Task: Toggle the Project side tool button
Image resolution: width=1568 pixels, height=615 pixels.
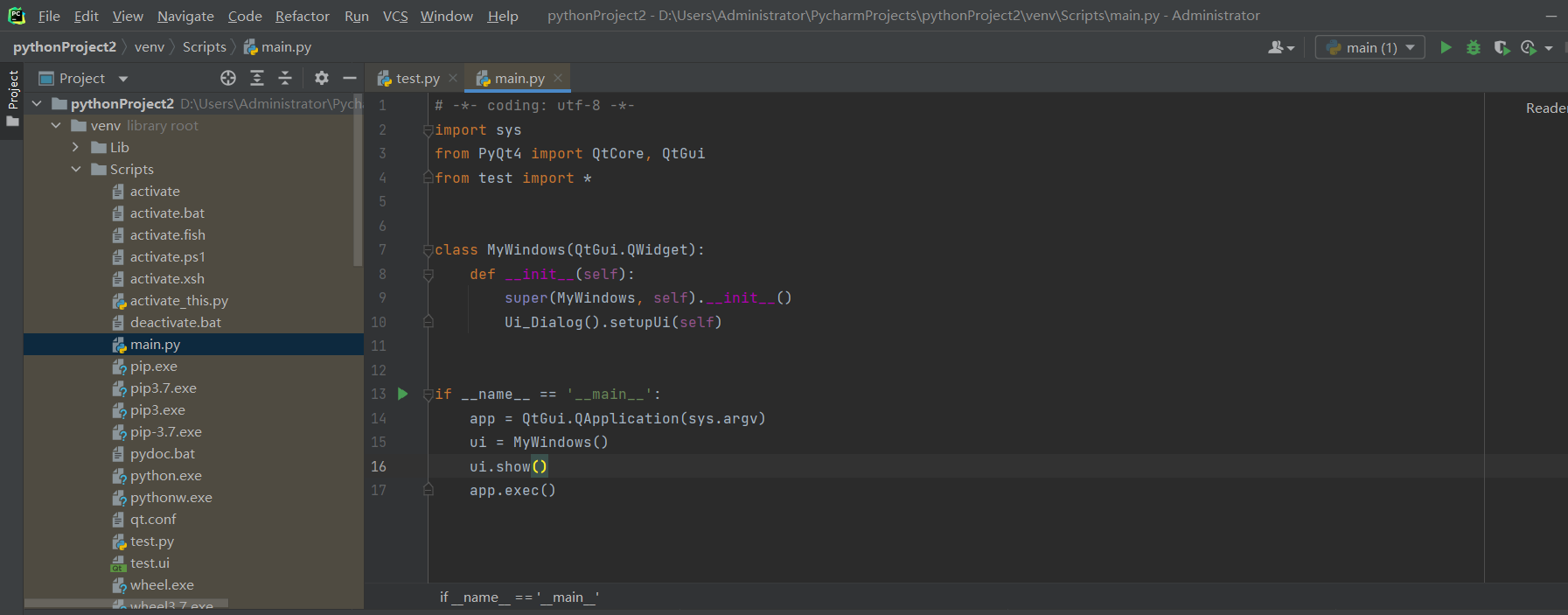Action: click(12, 98)
